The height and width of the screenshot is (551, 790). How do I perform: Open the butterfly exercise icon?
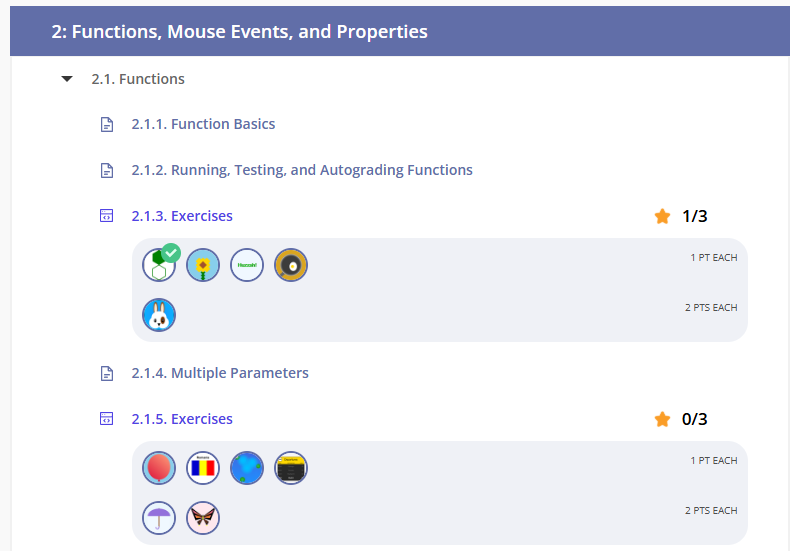point(203,518)
